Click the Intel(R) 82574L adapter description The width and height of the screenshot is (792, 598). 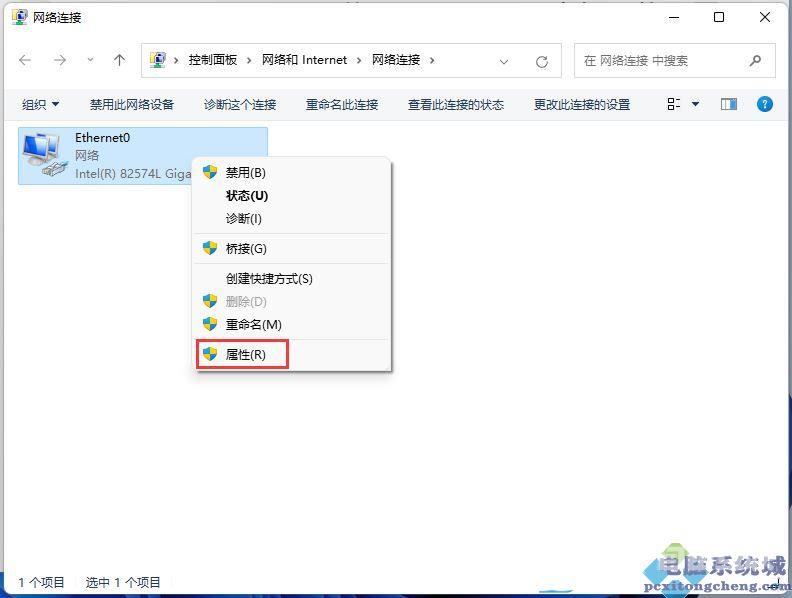pos(133,174)
